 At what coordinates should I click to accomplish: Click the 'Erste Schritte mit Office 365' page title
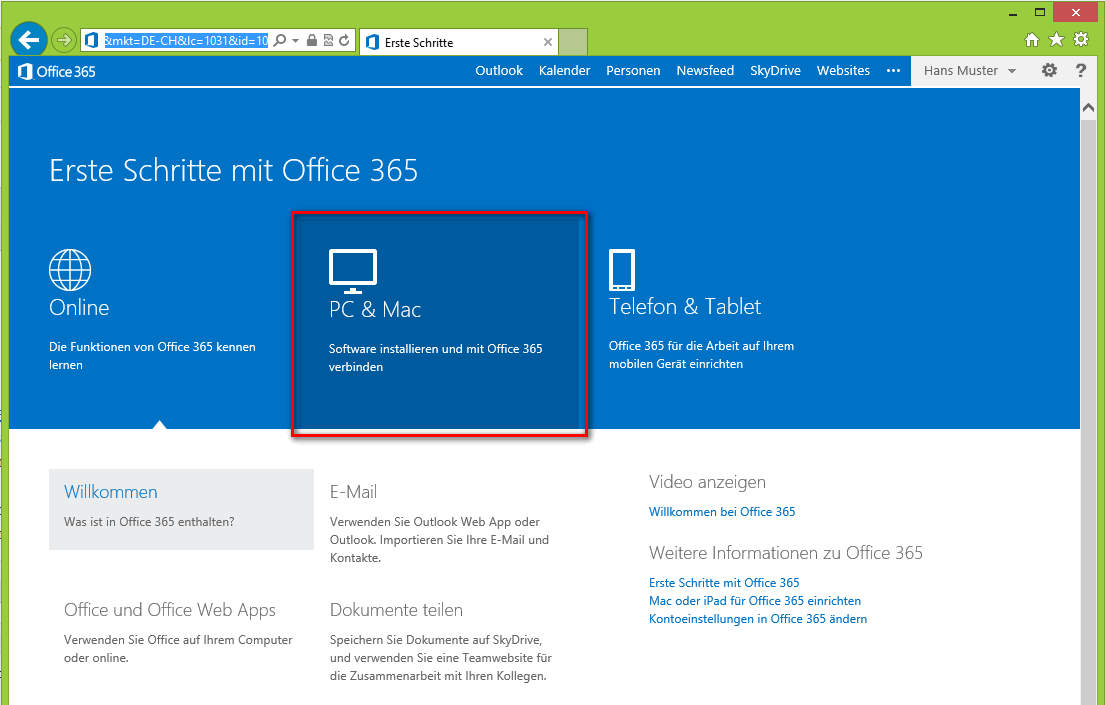233,171
